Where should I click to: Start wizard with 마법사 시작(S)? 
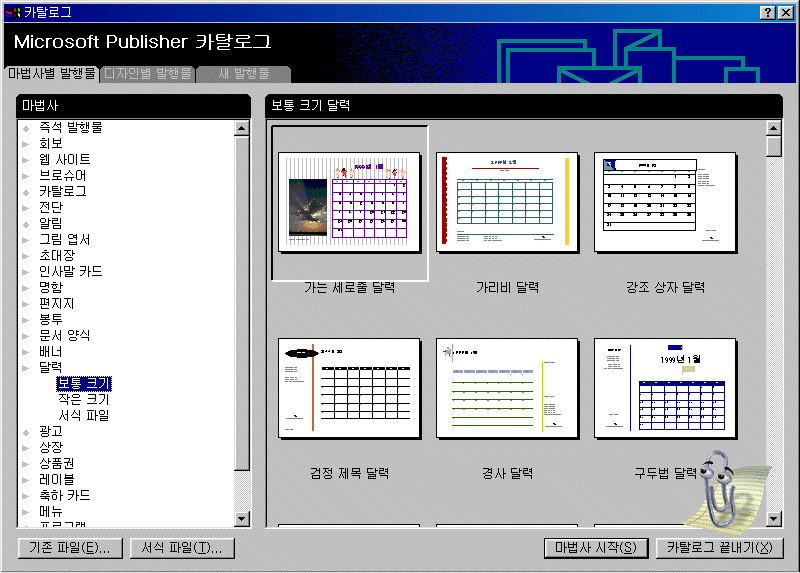[x=596, y=548]
